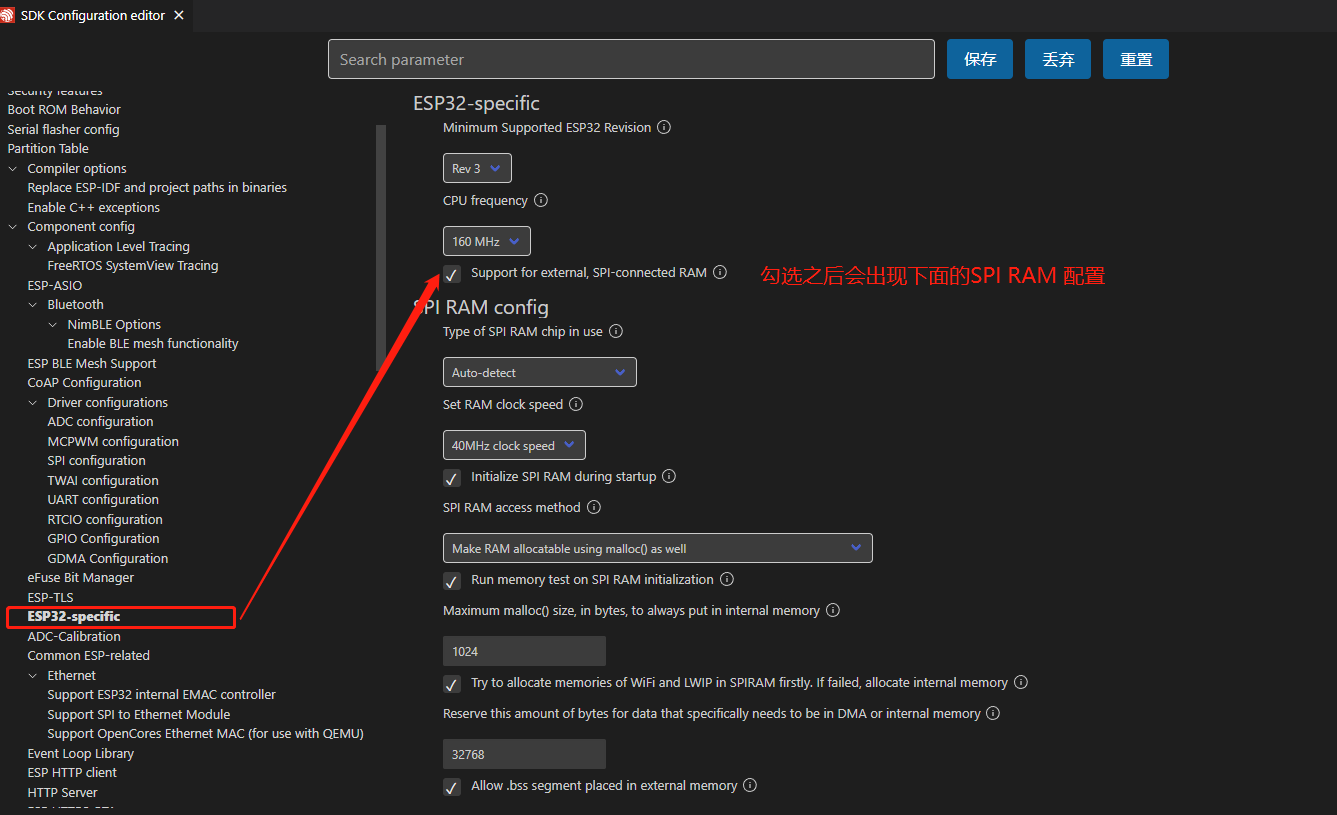The height and width of the screenshot is (815, 1337).
Task: Show info for Reserve bytes for DMA memory
Action: [x=993, y=713]
